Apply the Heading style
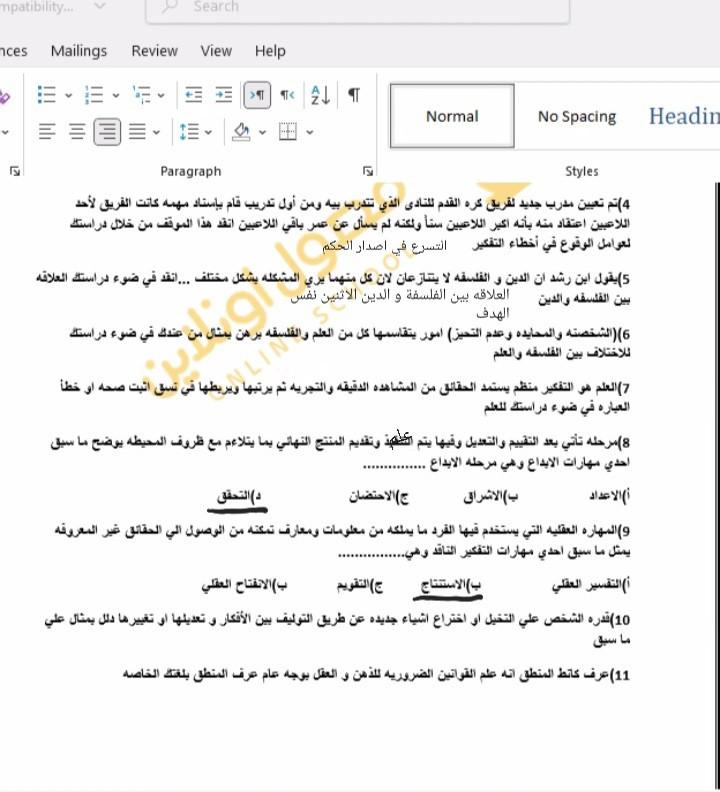This screenshot has height=792, width=720. pyautogui.click(x=684, y=116)
